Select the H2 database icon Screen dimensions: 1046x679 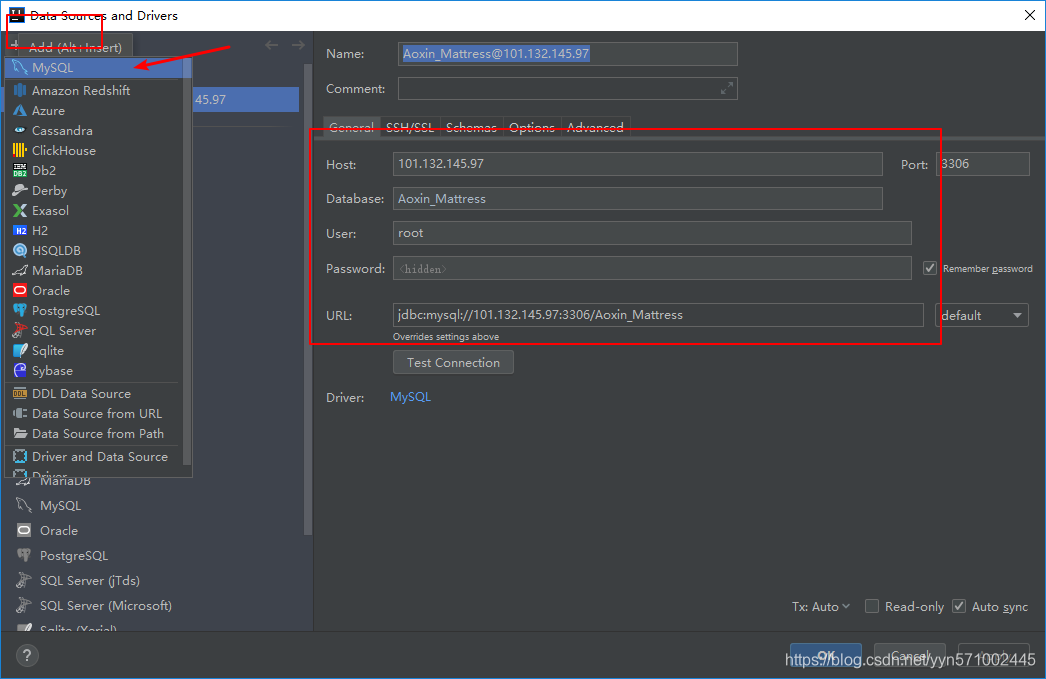click(20, 230)
